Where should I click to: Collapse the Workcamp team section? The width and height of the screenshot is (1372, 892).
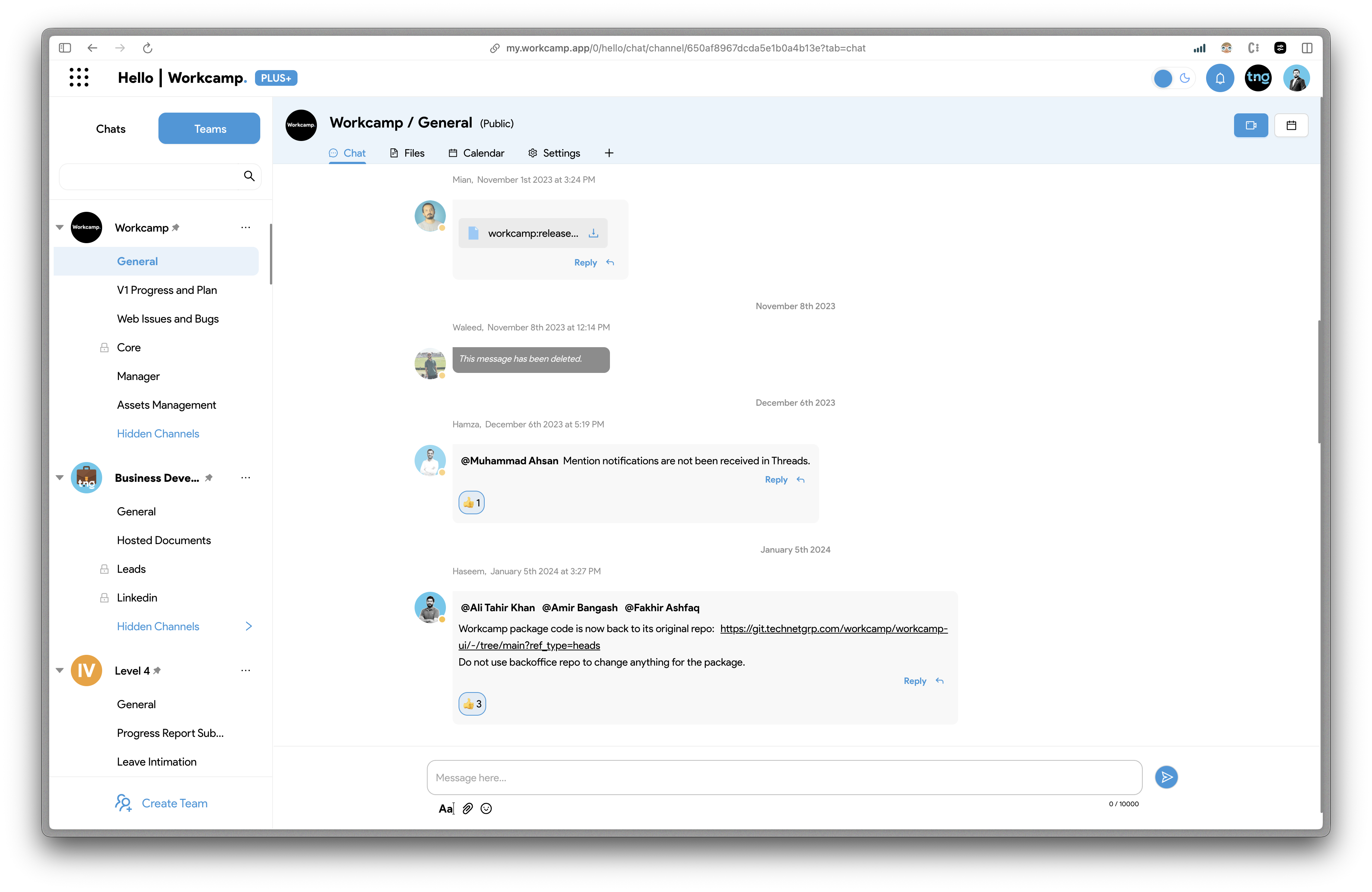(x=59, y=227)
